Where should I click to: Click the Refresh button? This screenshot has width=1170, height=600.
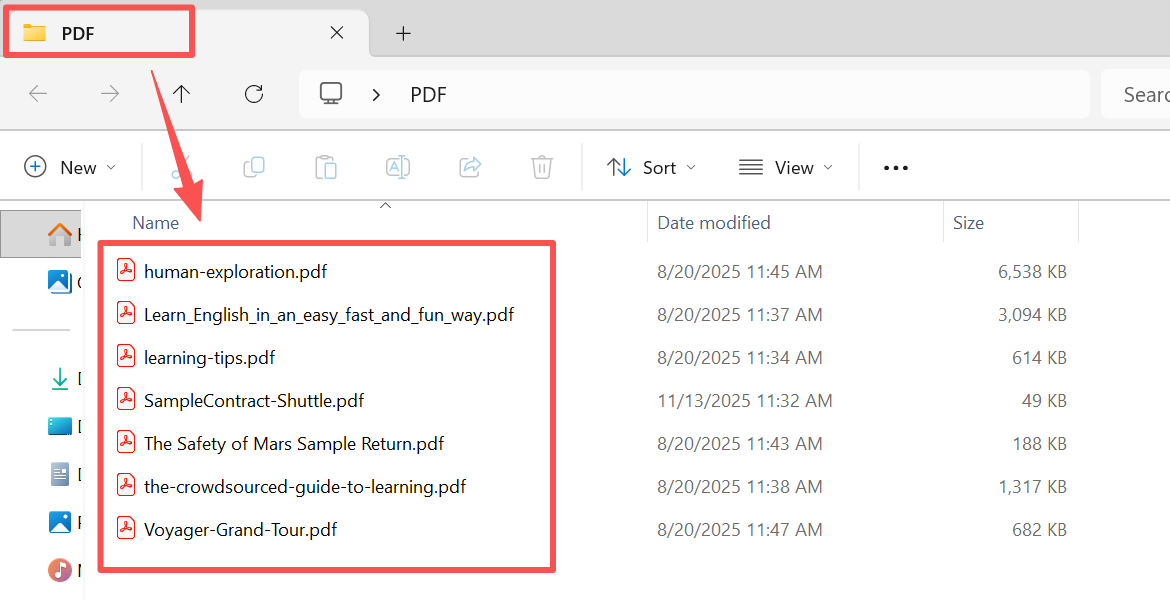[253, 94]
